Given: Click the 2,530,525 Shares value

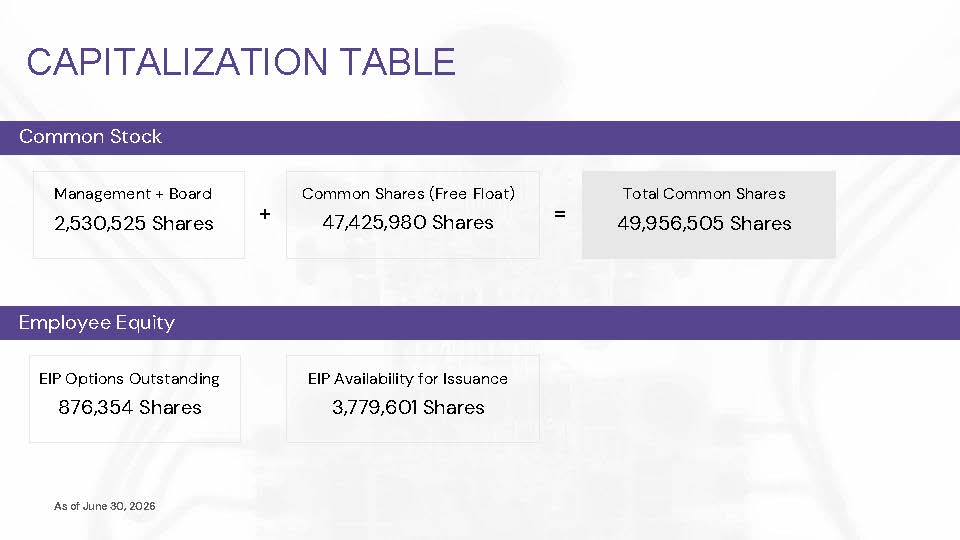Looking at the screenshot, I should (x=133, y=223).
